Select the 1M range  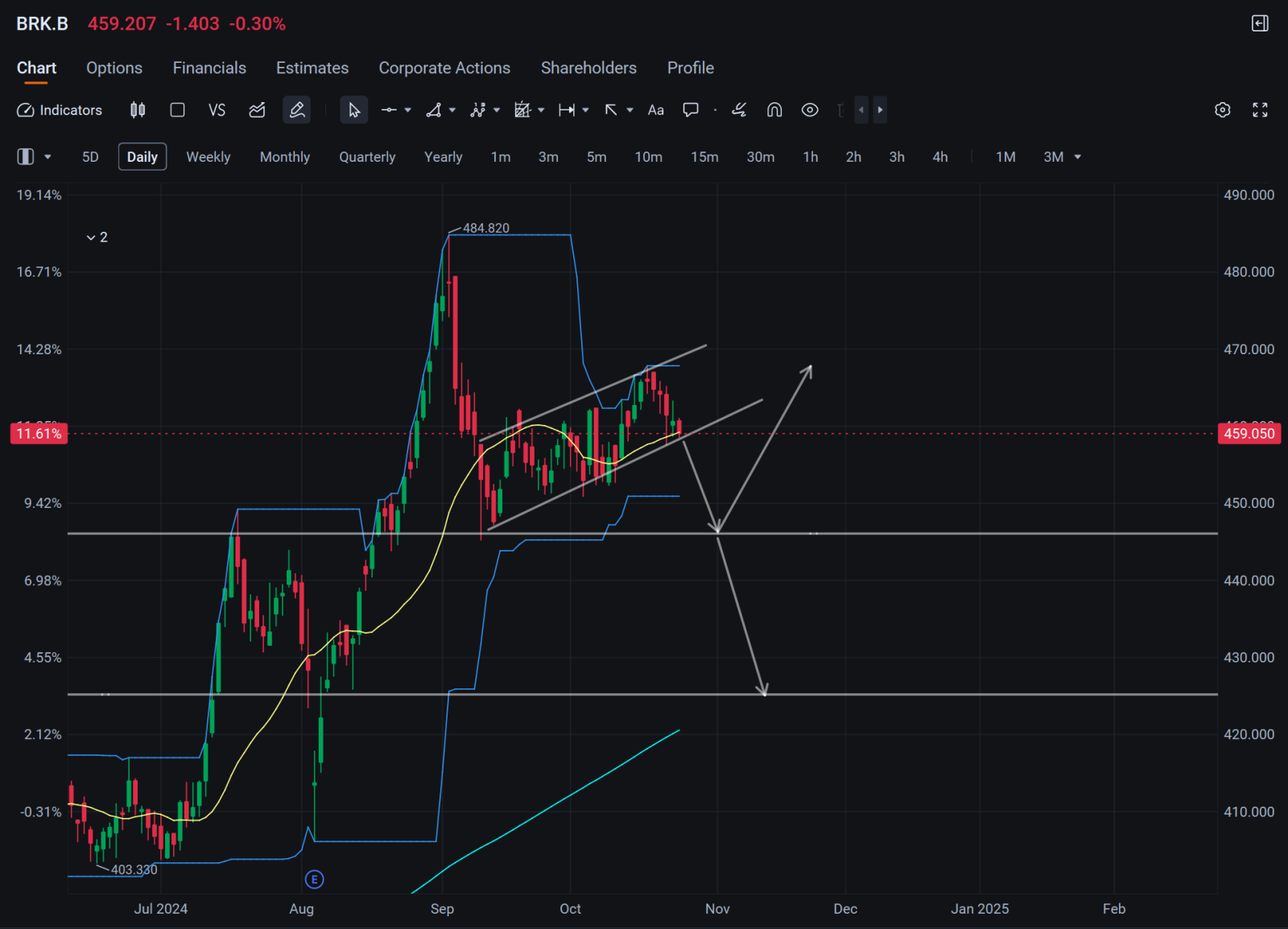pos(1005,157)
